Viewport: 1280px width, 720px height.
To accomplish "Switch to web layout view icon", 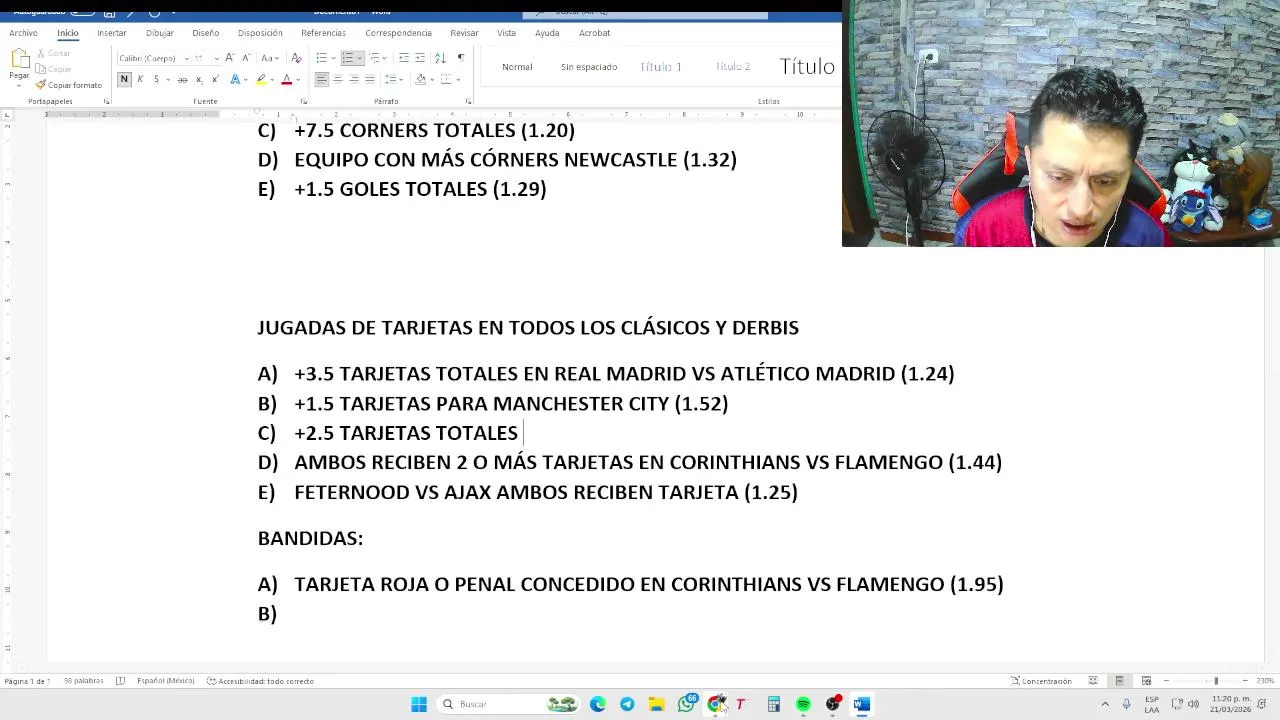I will [x=1146, y=681].
